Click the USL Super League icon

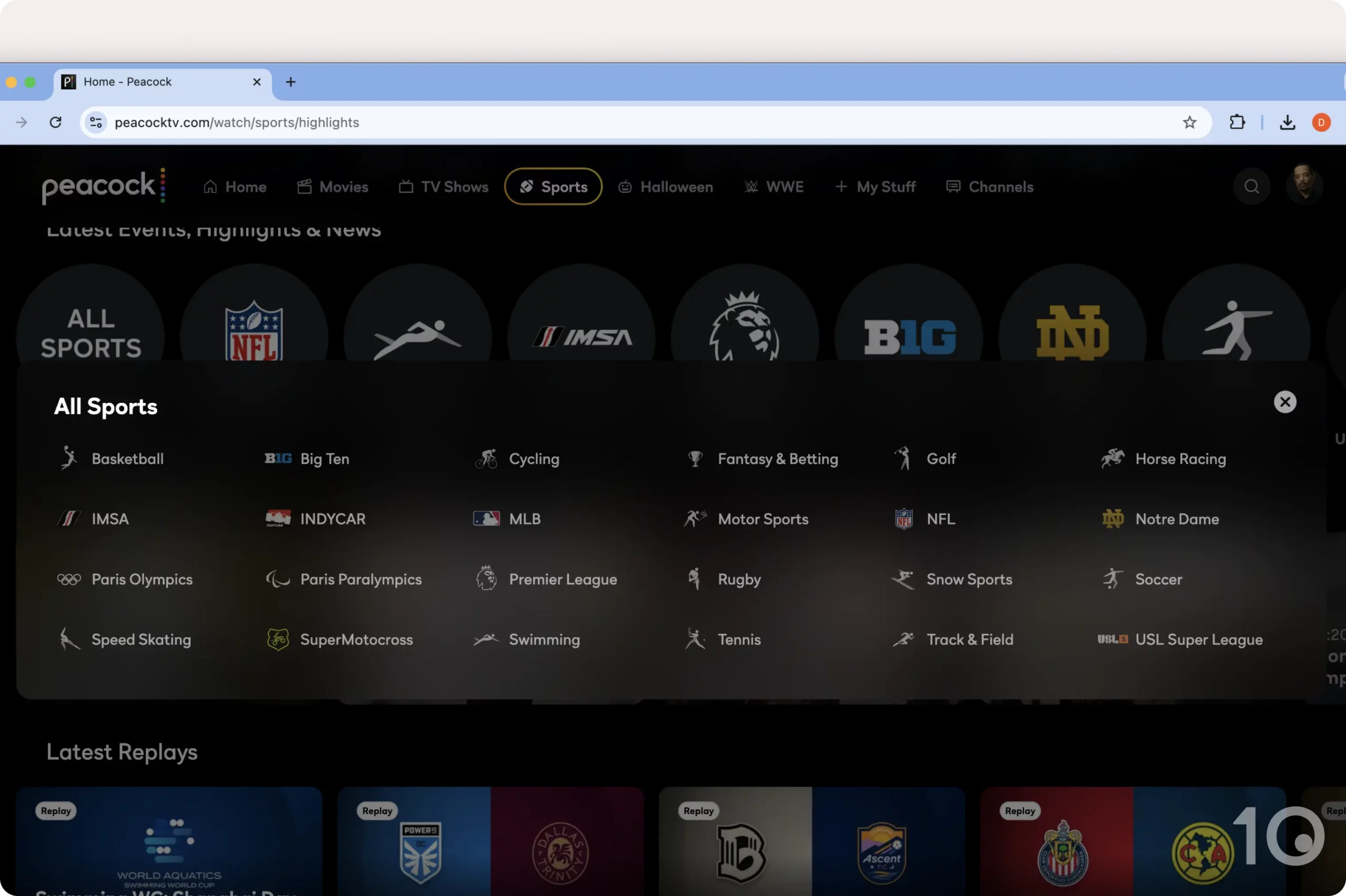[1113, 639]
